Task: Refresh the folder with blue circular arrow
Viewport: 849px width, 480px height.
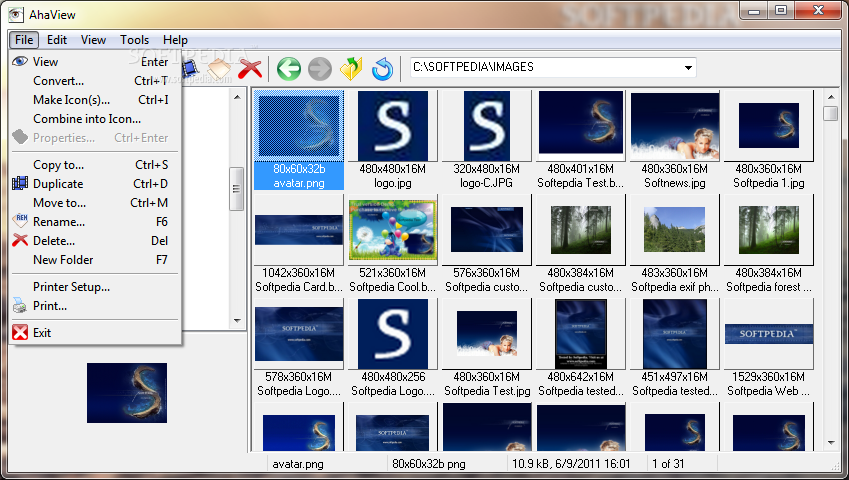Action: coord(382,69)
